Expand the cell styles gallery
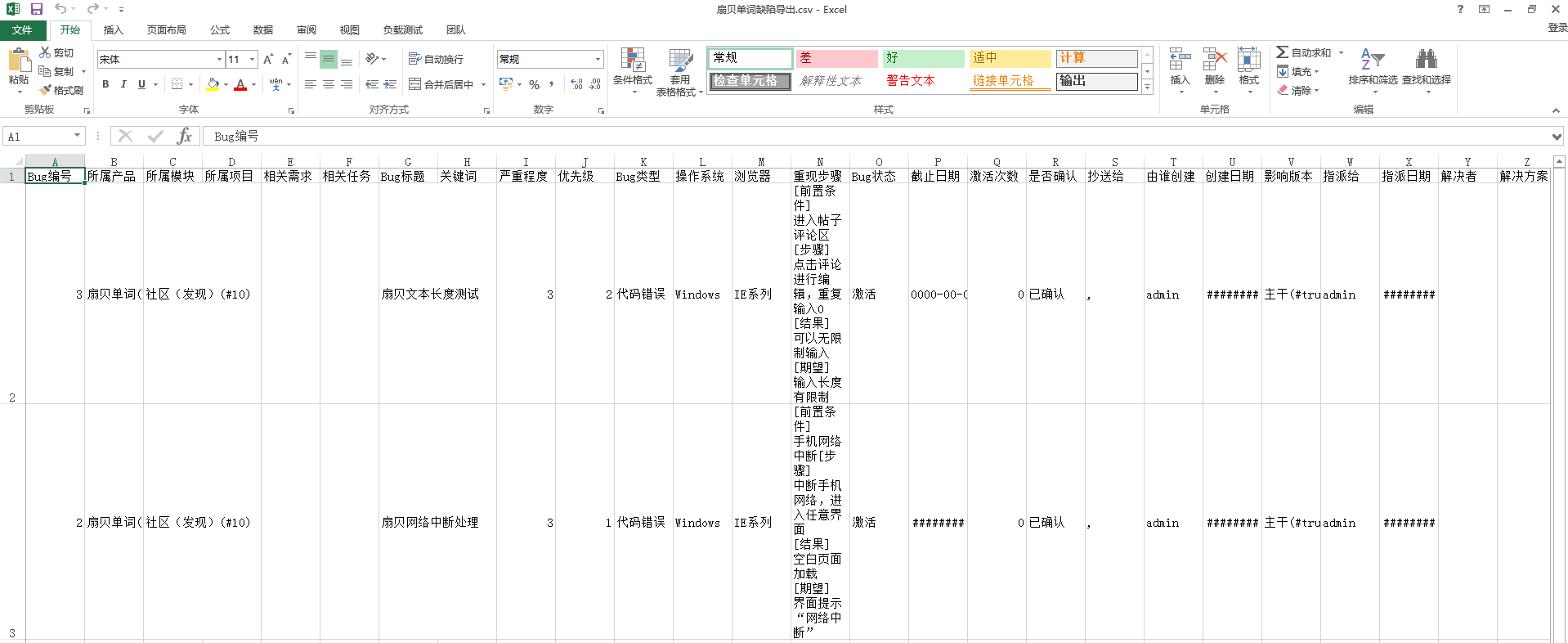 1148,87
